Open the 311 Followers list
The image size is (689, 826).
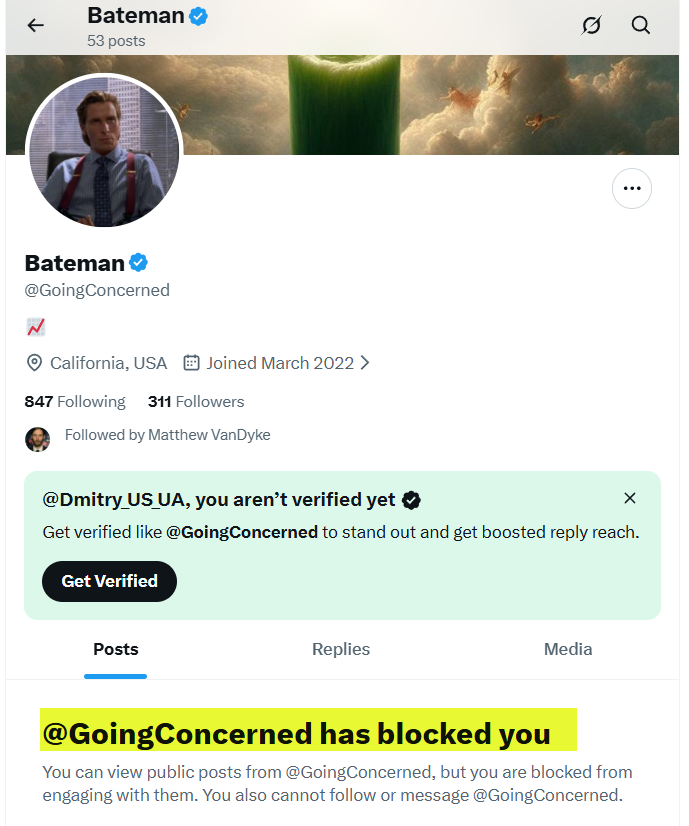coord(196,401)
